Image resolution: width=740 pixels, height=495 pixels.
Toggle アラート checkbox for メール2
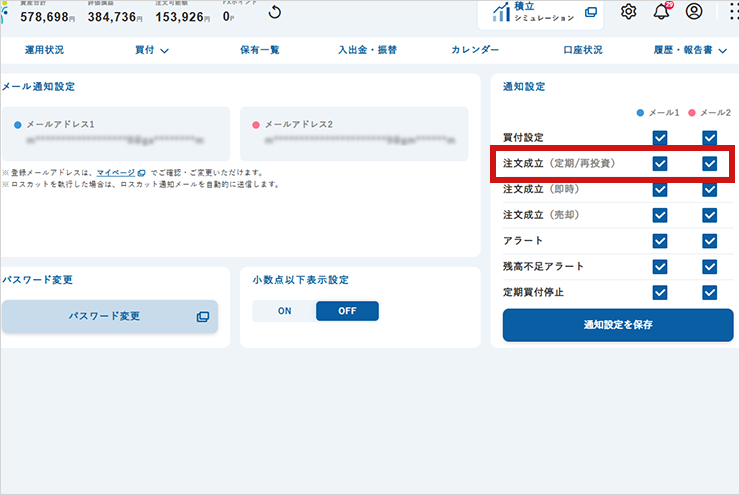click(x=709, y=241)
